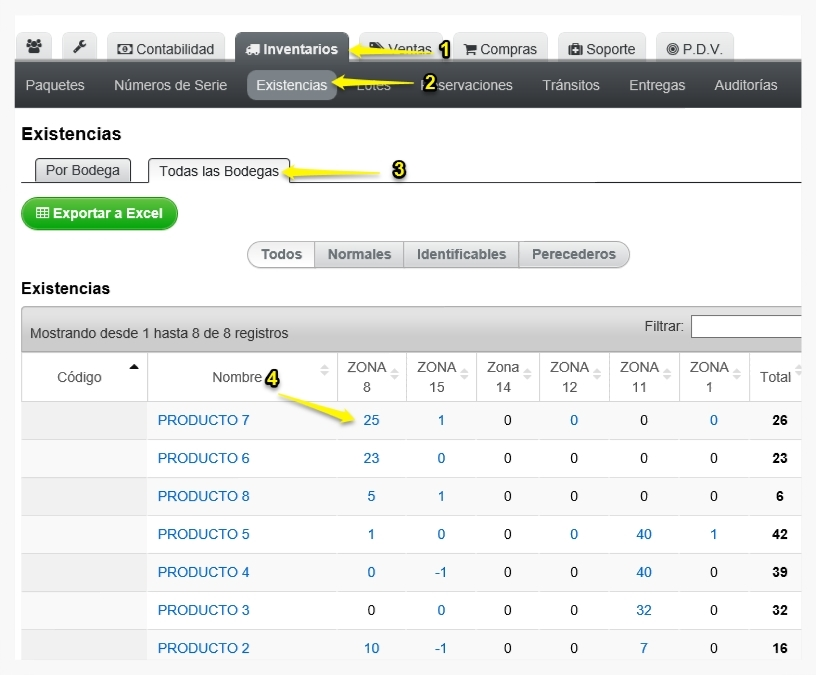Toggle the Código column sort arrow
This screenshot has width=816, height=675.
pos(134,367)
